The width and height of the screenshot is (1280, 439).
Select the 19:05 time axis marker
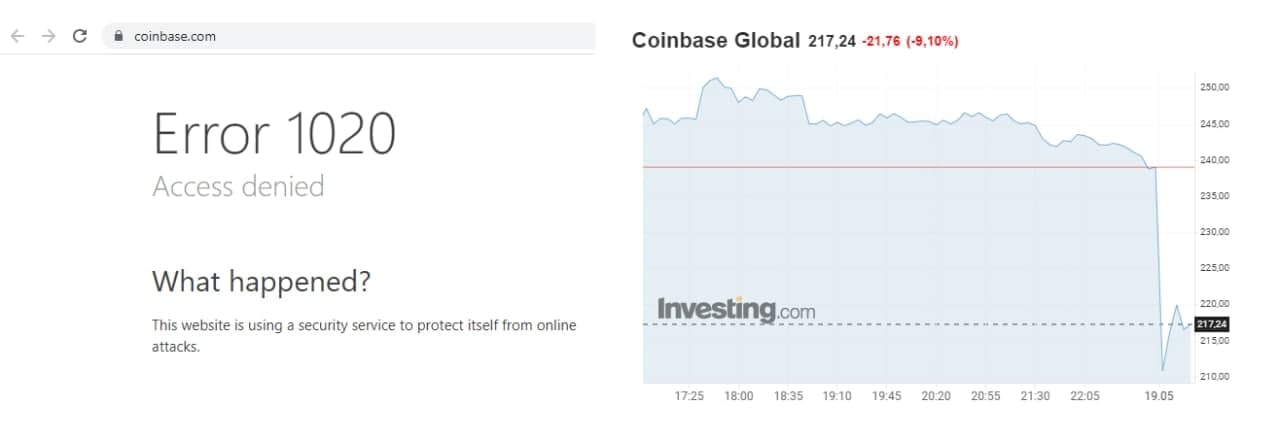click(x=1159, y=397)
